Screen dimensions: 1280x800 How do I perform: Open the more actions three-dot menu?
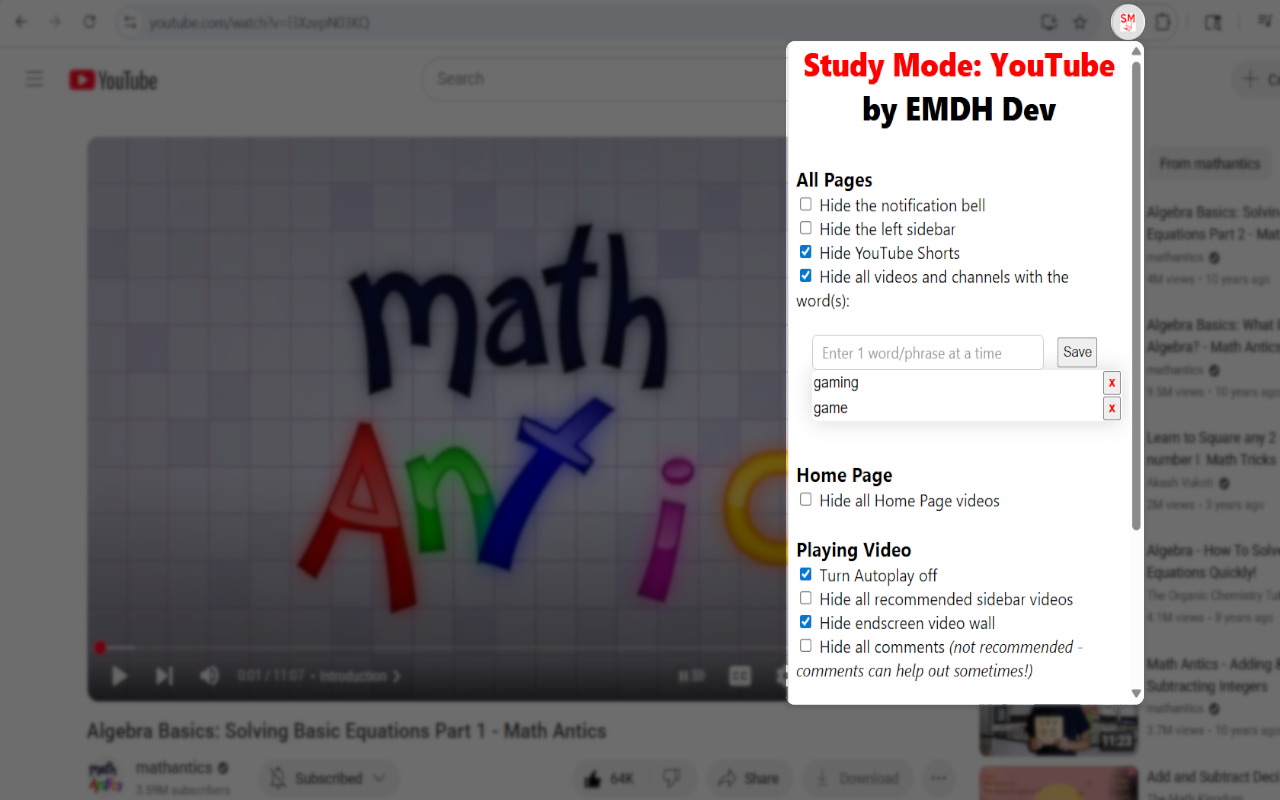click(938, 777)
